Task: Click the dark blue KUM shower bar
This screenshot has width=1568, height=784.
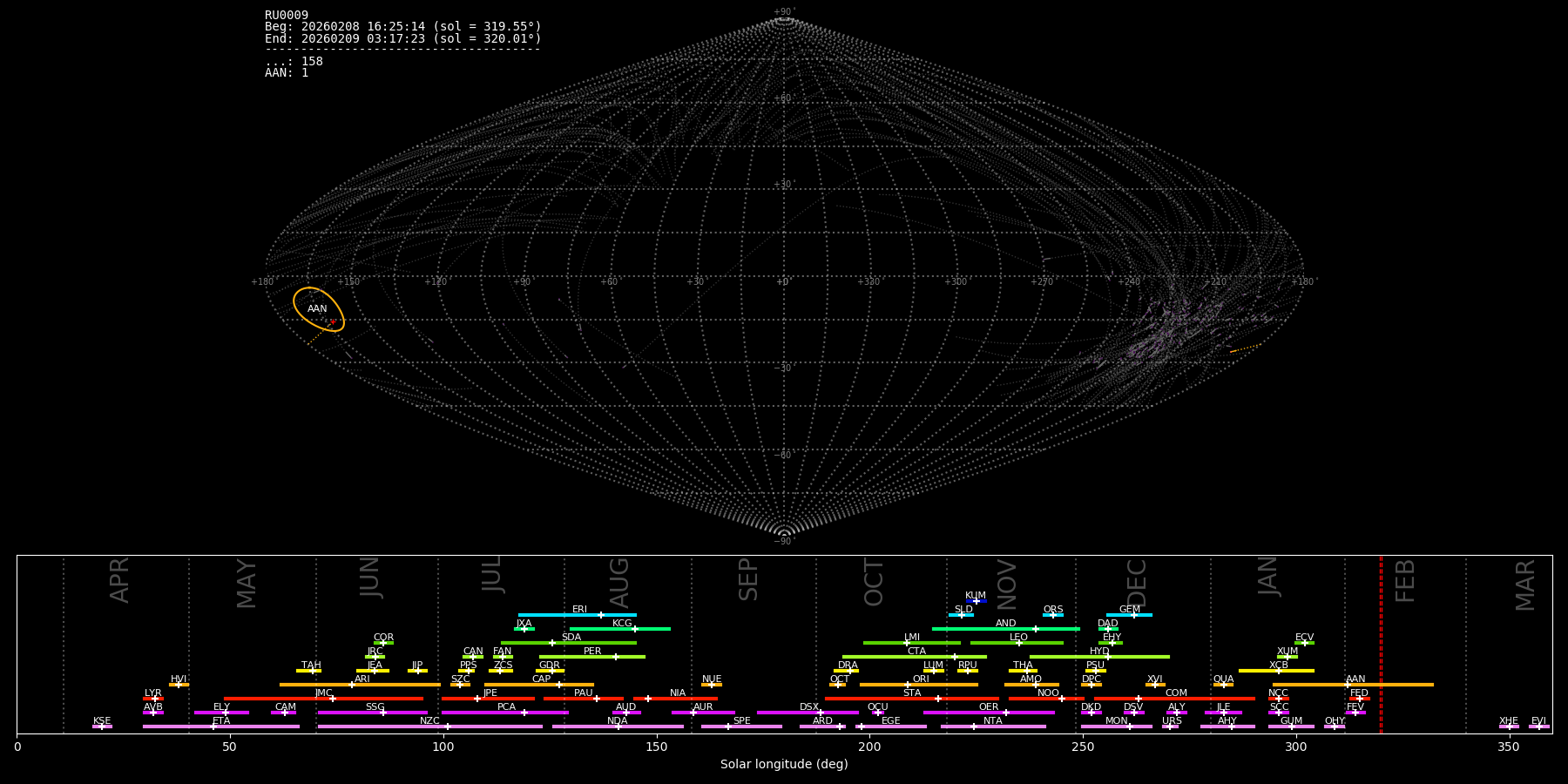Action: tap(977, 601)
